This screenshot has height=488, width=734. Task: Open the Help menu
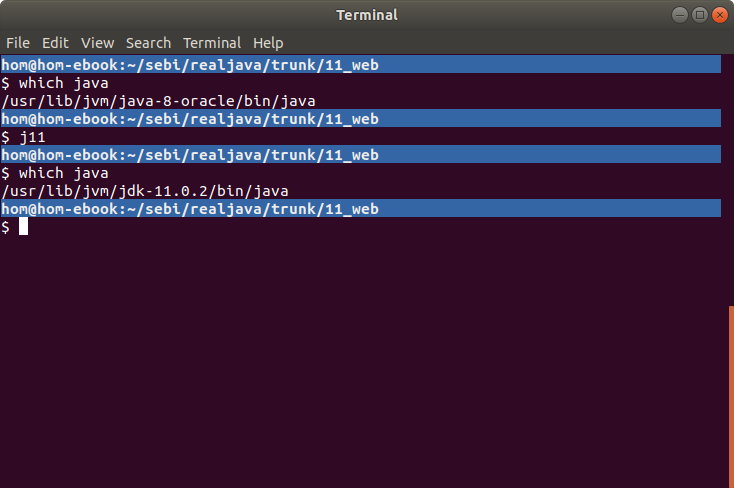(268, 43)
